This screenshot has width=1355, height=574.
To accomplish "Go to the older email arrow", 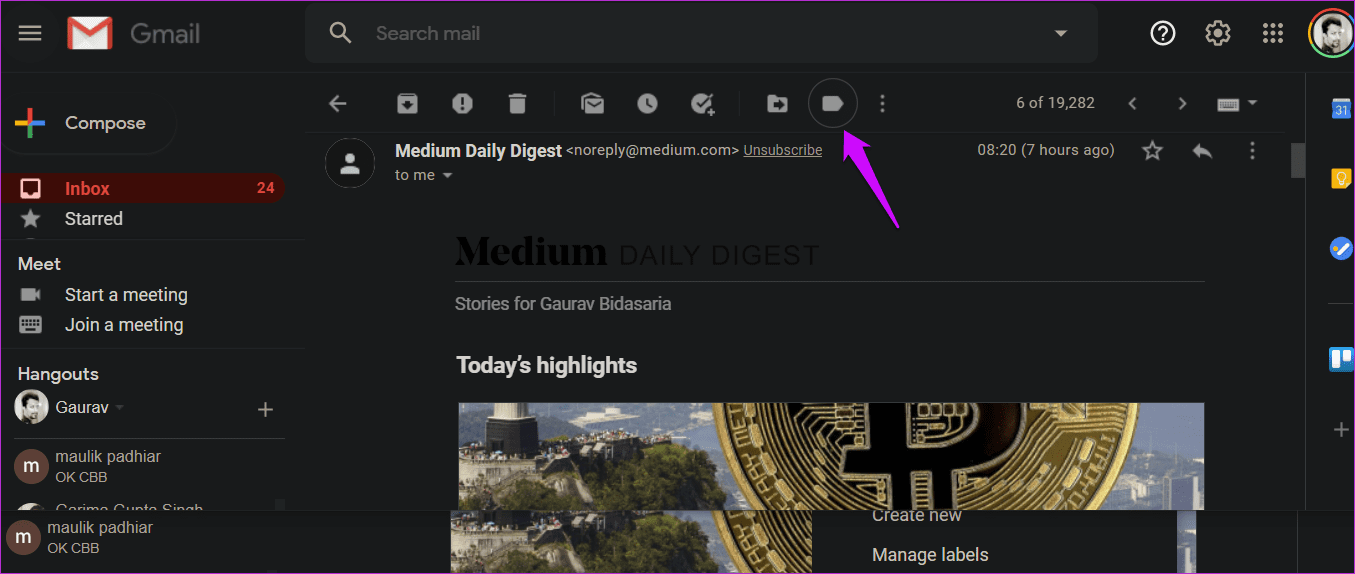I will (x=1182, y=103).
